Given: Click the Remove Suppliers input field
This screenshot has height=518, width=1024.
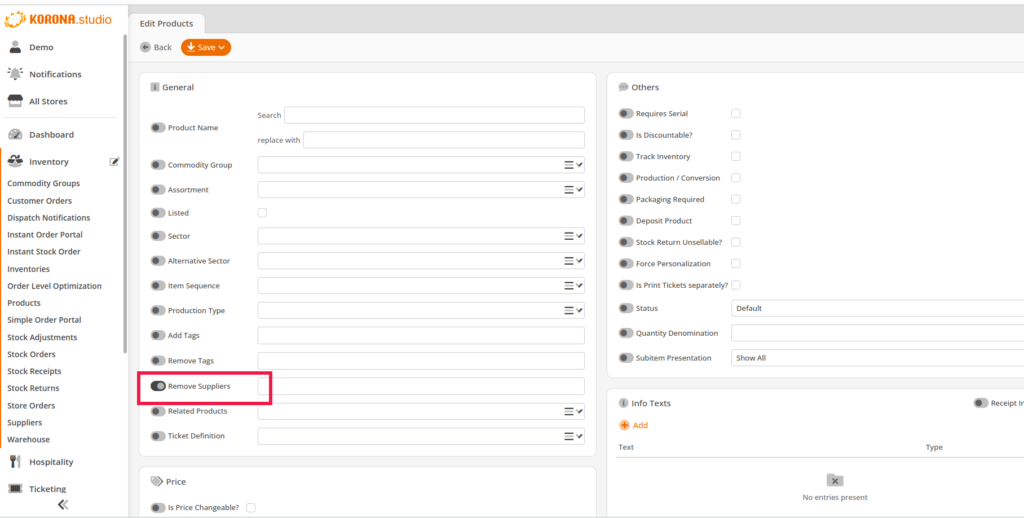Looking at the screenshot, I should coord(421,386).
